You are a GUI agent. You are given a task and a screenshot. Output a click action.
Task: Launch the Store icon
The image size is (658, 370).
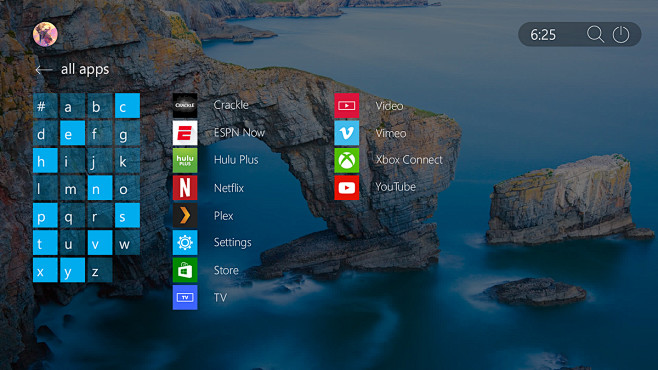(185, 270)
